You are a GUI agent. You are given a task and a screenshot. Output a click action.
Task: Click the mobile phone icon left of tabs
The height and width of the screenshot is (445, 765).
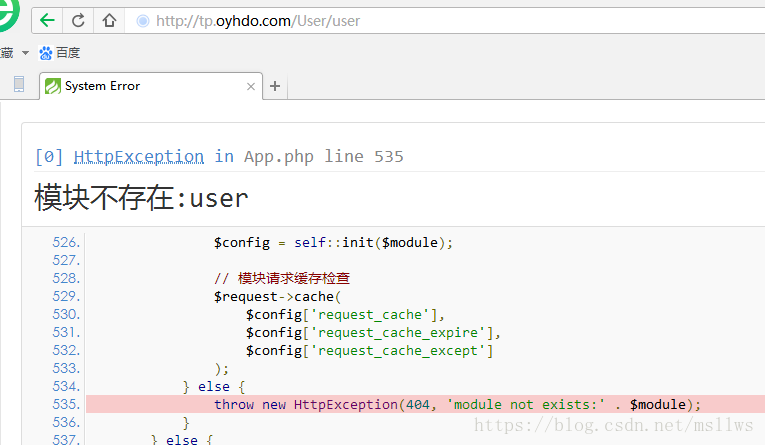(19, 85)
